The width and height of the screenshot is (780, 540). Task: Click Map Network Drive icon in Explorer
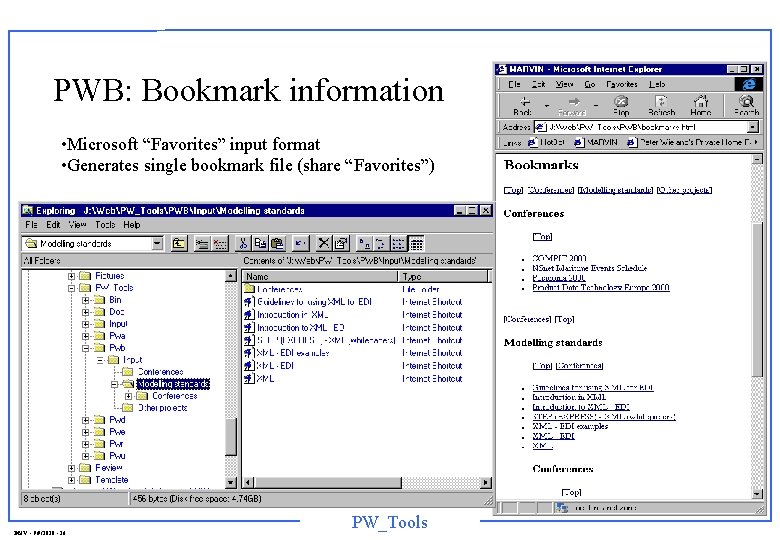coord(202,243)
